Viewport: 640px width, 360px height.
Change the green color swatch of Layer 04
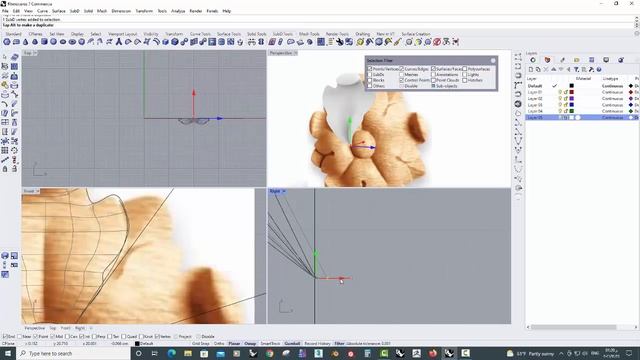point(571,111)
